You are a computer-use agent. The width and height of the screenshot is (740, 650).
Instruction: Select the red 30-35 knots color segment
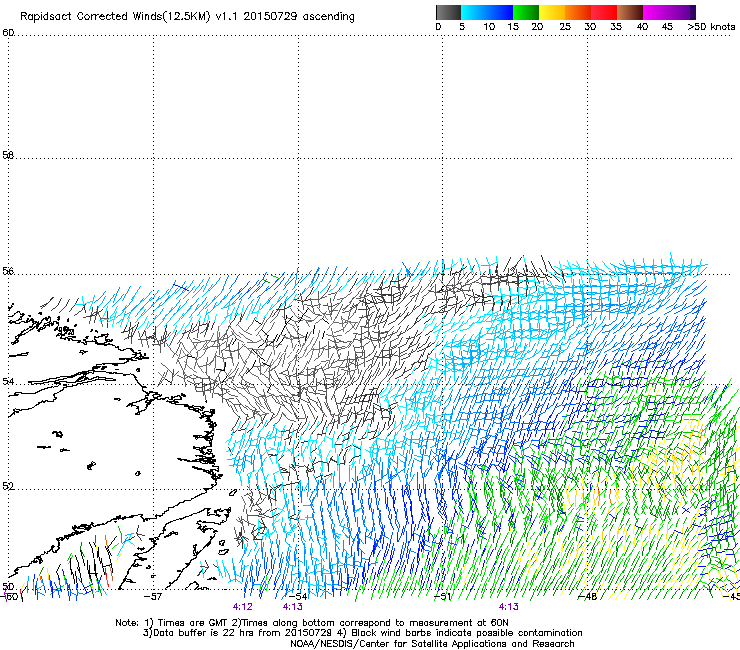pyautogui.click(x=604, y=12)
